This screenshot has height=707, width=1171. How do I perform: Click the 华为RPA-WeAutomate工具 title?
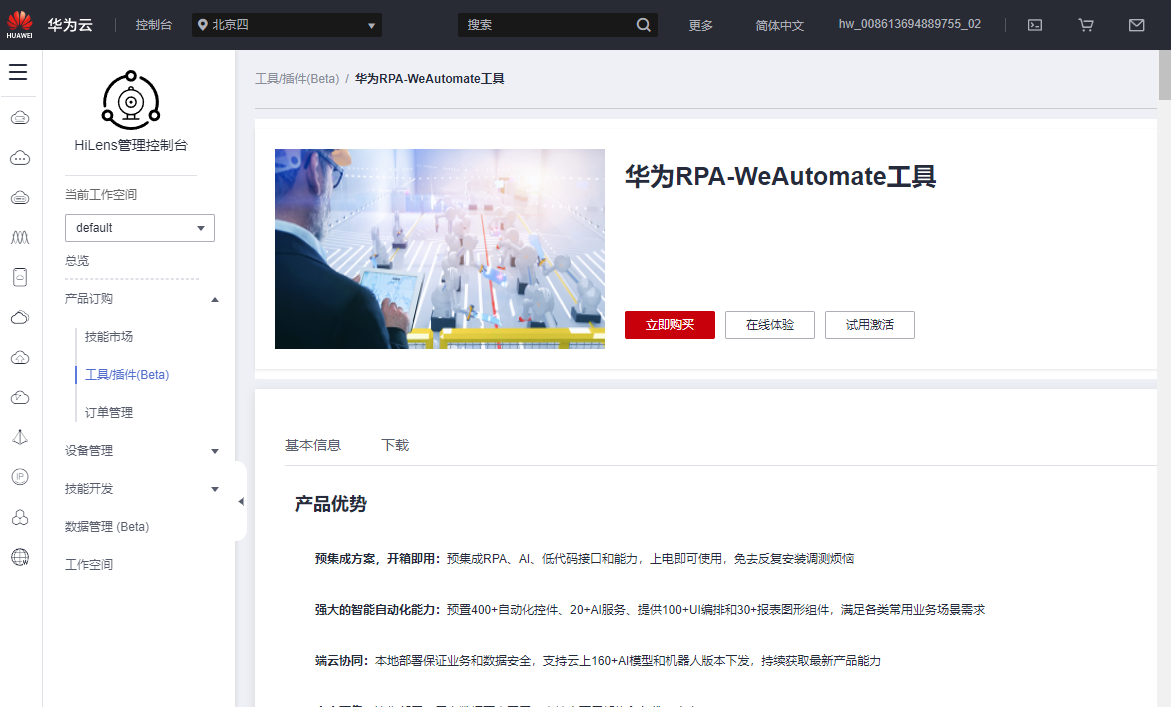(x=780, y=176)
